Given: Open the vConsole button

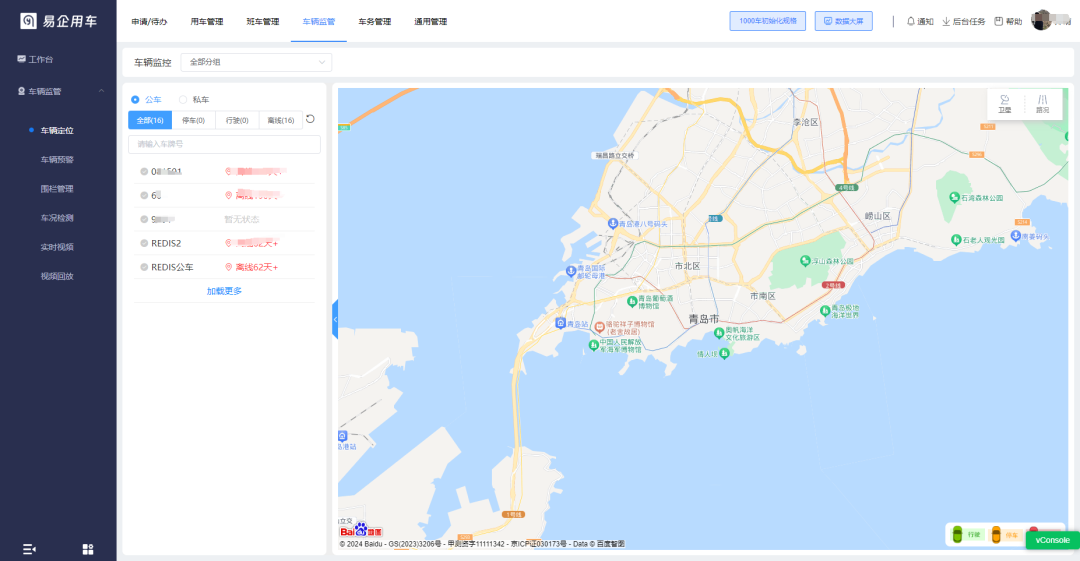Looking at the screenshot, I should click(x=1052, y=540).
